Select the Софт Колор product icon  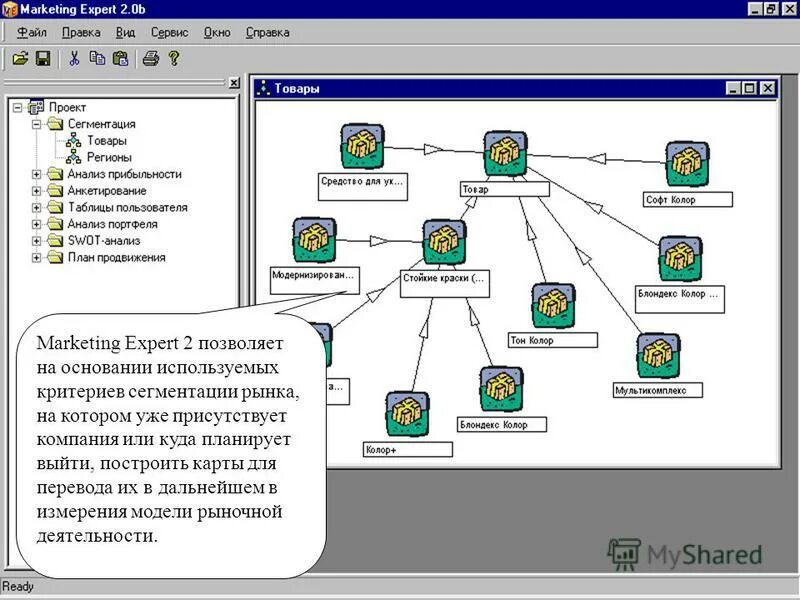pyautogui.click(x=687, y=164)
